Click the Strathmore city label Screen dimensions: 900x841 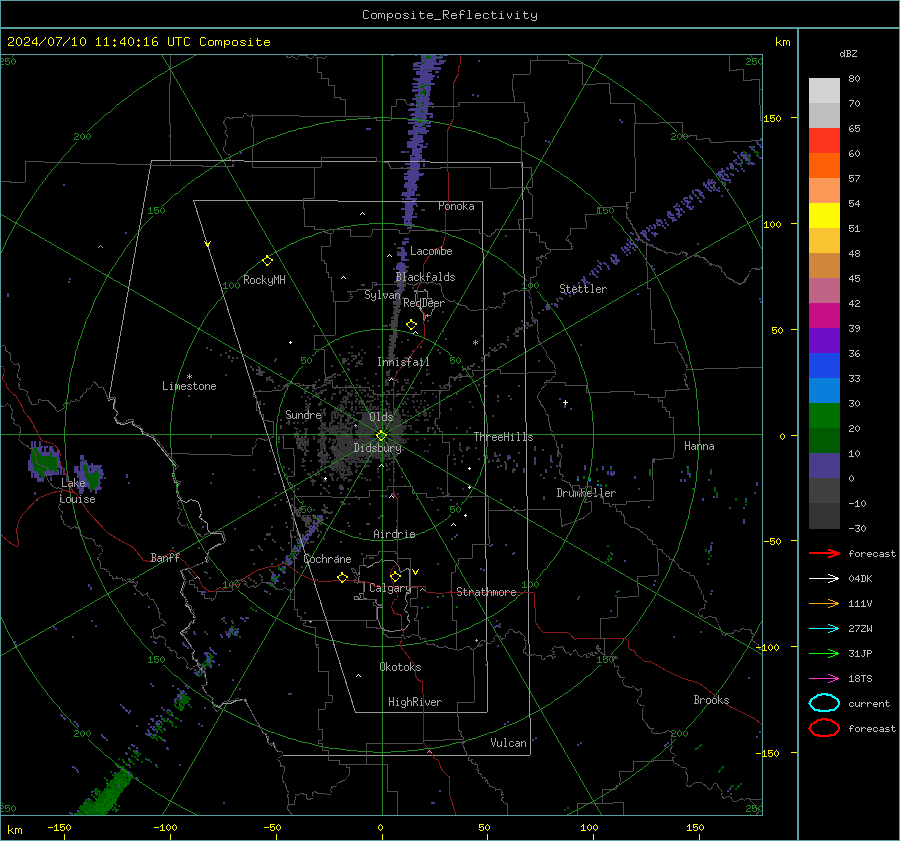[x=486, y=592]
